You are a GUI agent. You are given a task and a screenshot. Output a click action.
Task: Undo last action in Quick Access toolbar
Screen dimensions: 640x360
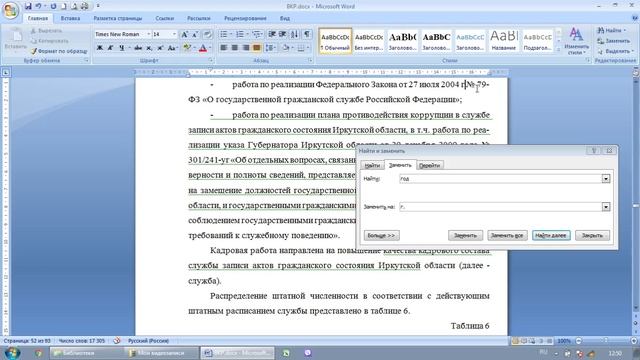(38, 6)
